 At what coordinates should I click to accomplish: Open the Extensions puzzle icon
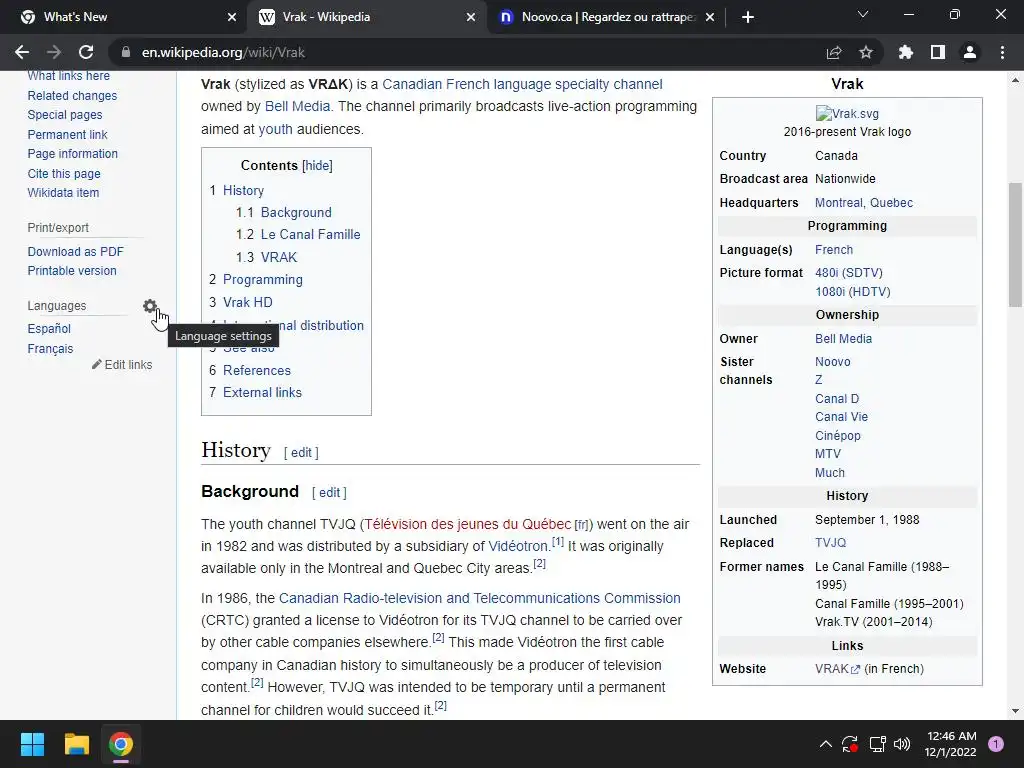pyautogui.click(x=905, y=52)
